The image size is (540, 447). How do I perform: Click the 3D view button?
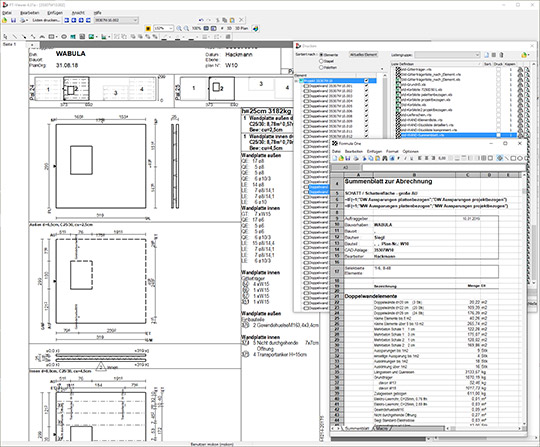coord(229,28)
